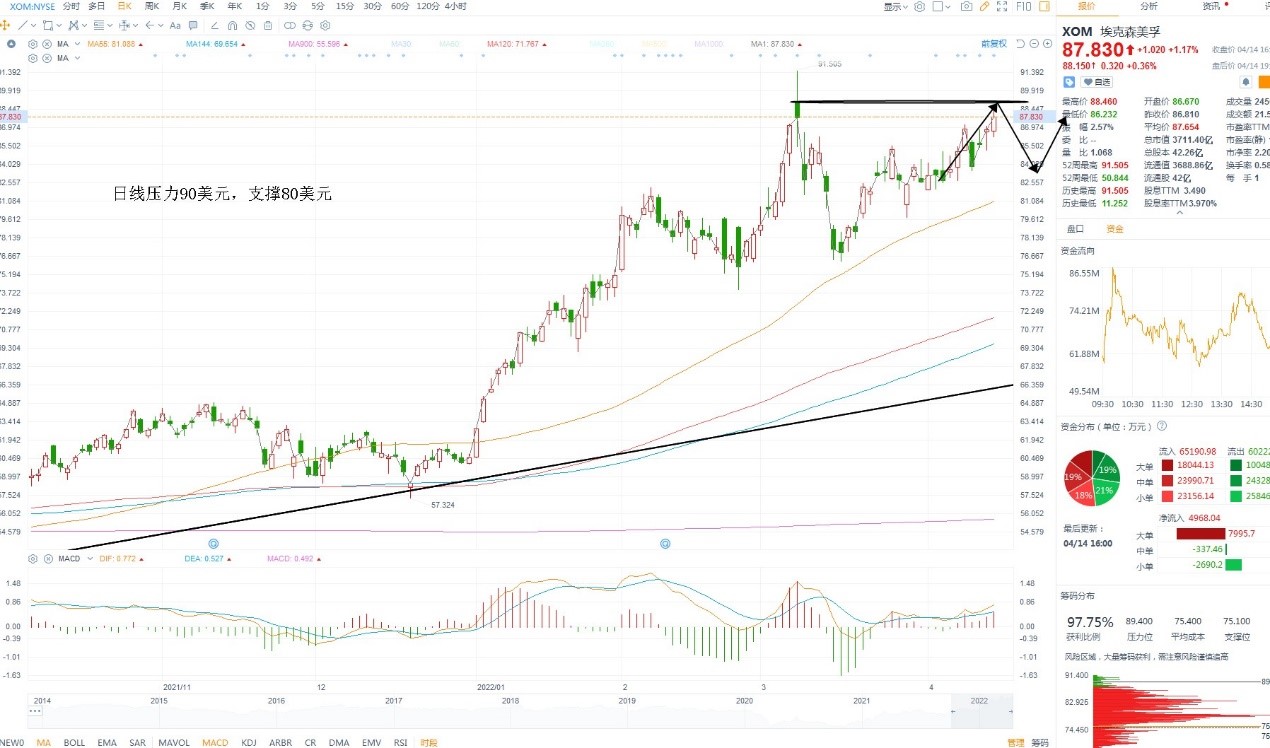Toggle DIF line in MACD panel
The image size is (1270, 748).
tap(121, 558)
